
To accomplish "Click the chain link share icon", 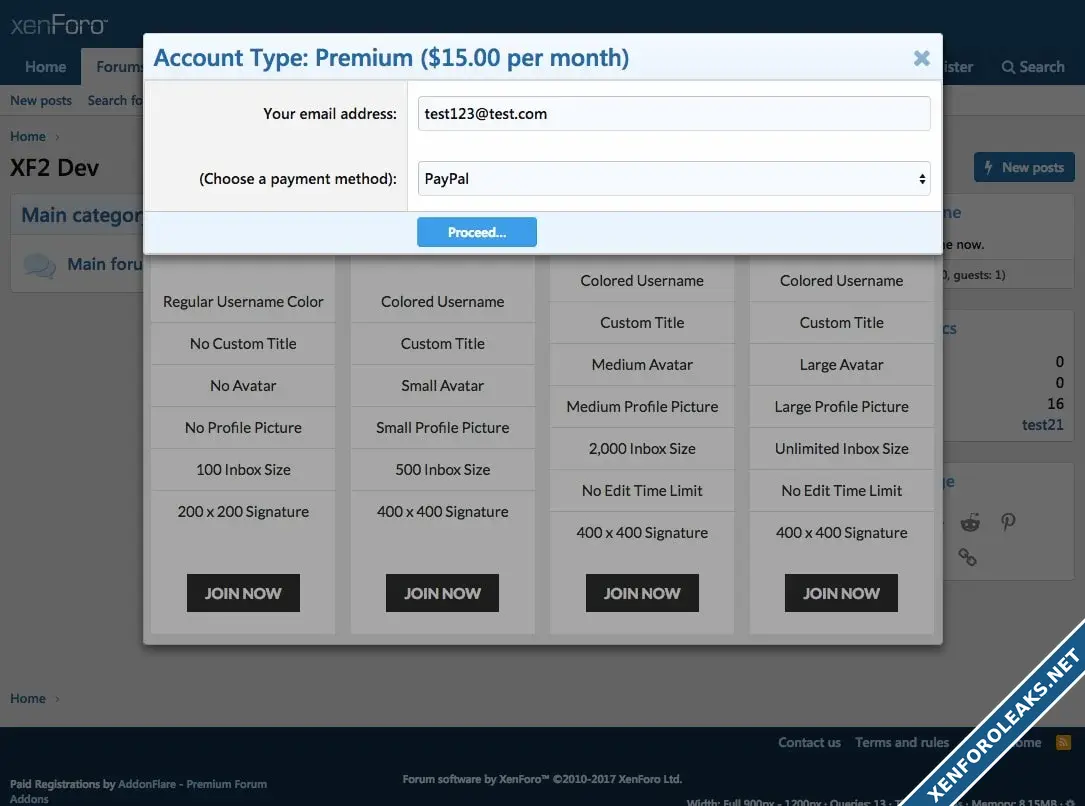I will (967, 557).
